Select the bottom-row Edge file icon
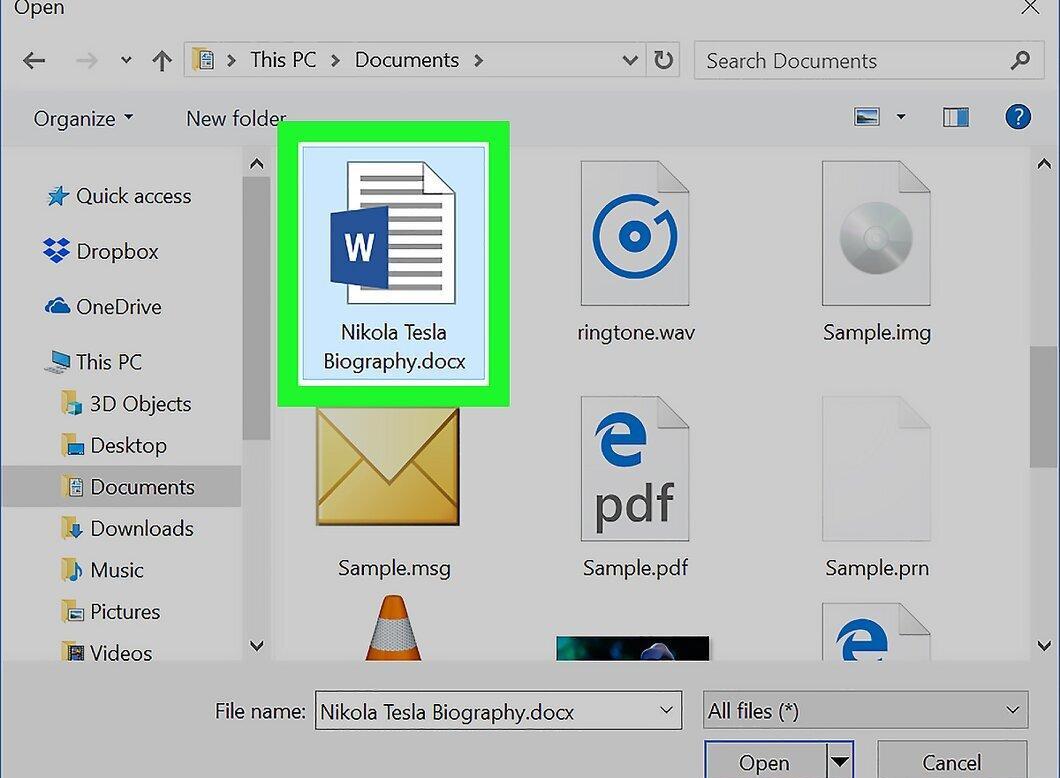The width and height of the screenshot is (1060, 778). (x=876, y=631)
